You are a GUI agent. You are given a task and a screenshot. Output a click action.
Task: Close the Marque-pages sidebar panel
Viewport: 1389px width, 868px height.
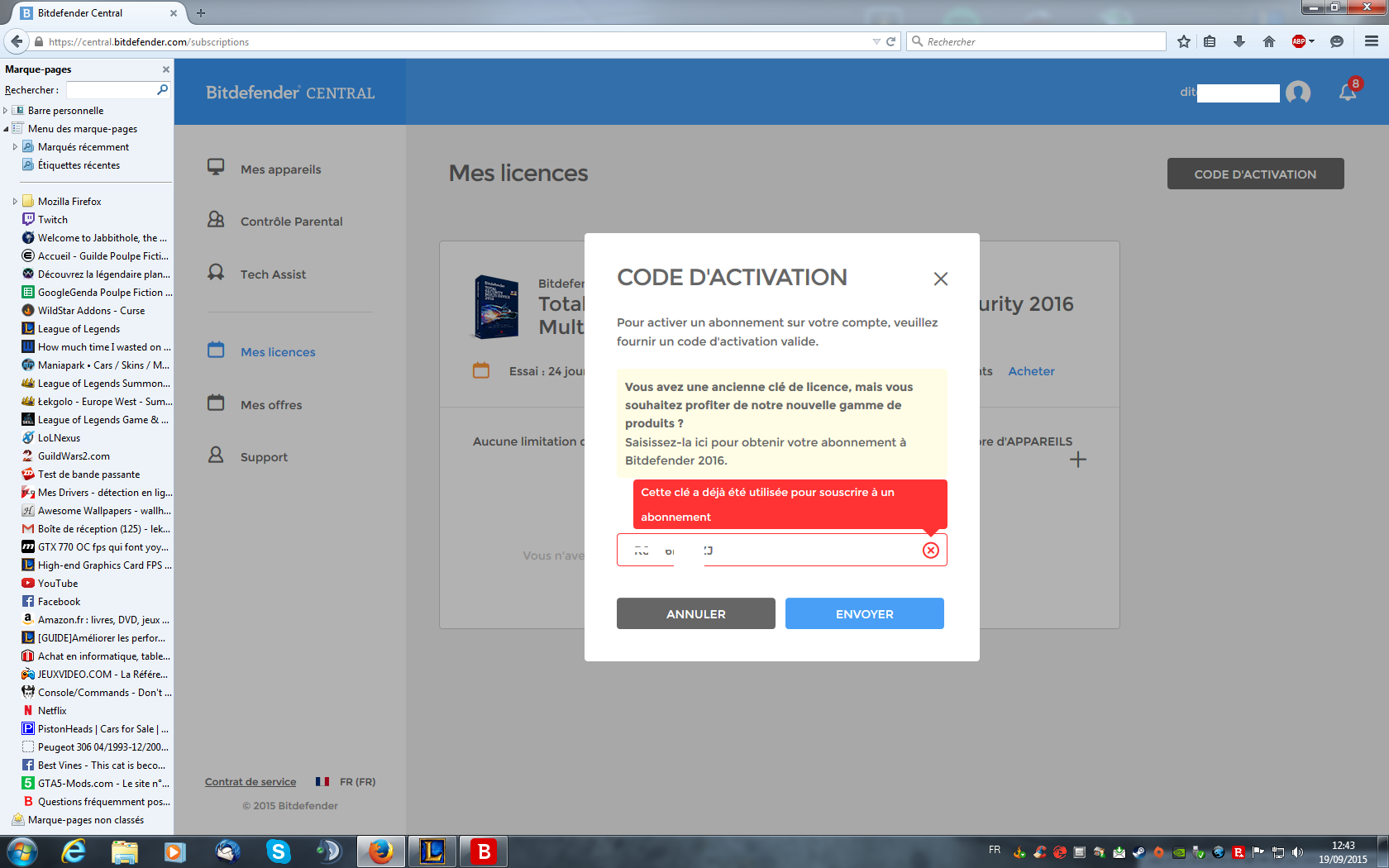point(166,69)
